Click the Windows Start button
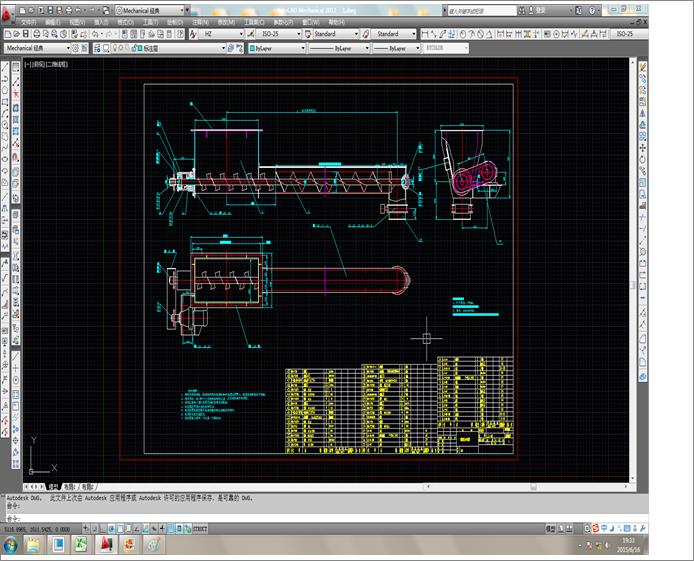694x561 pixels. coord(10,545)
